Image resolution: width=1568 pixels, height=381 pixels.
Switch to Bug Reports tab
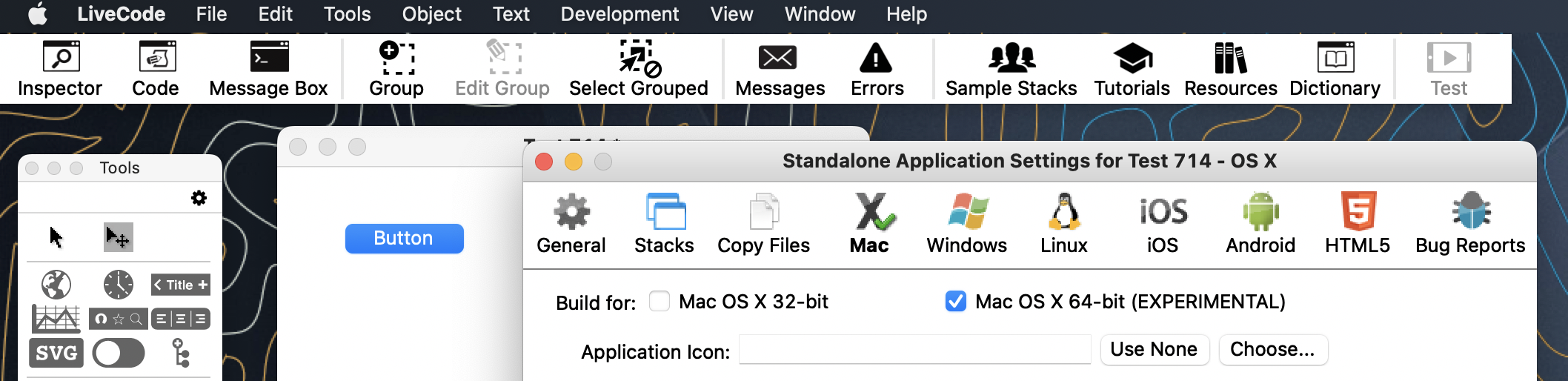[x=1470, y=224]
